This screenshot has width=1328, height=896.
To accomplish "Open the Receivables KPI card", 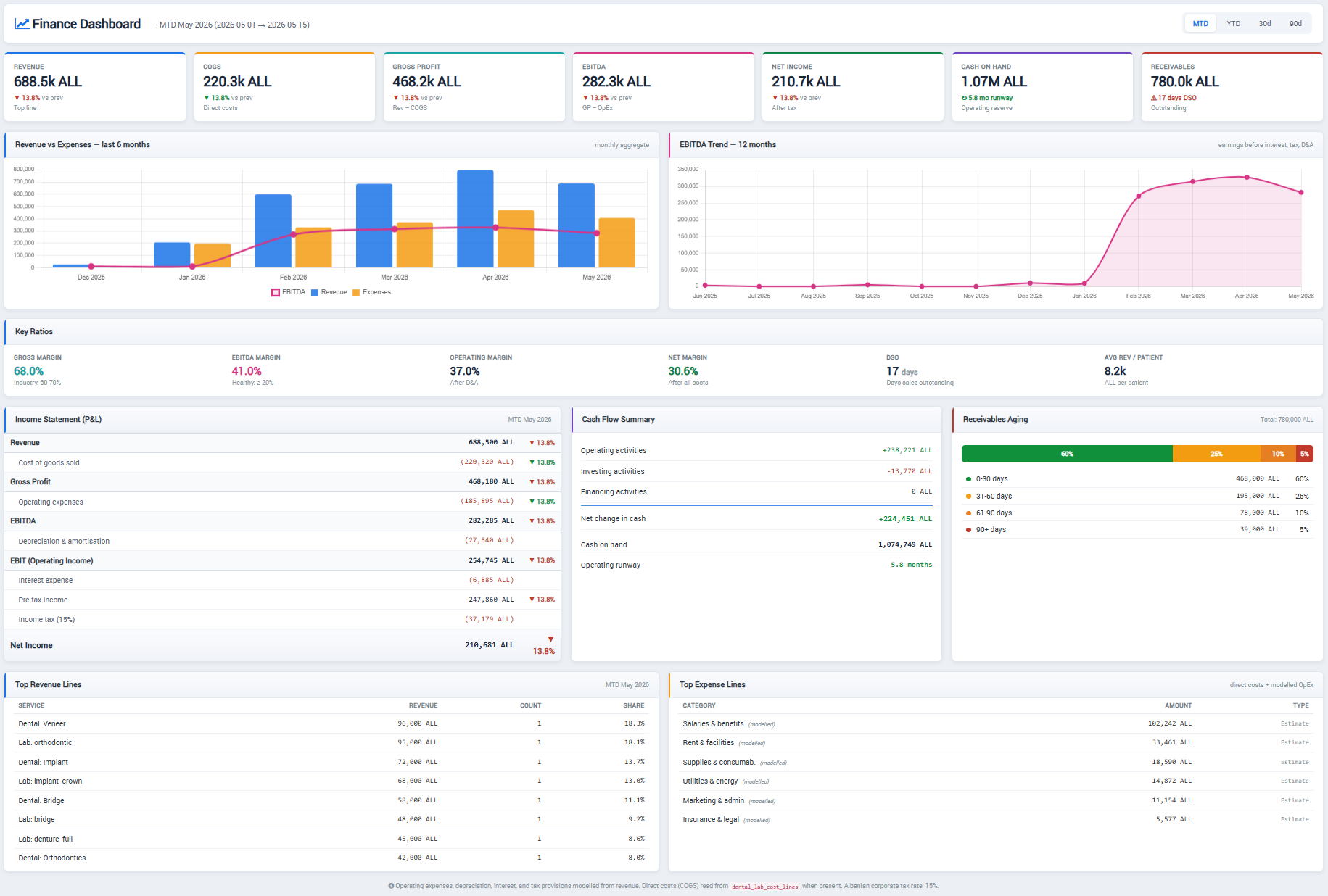I will pos(1232,86).
